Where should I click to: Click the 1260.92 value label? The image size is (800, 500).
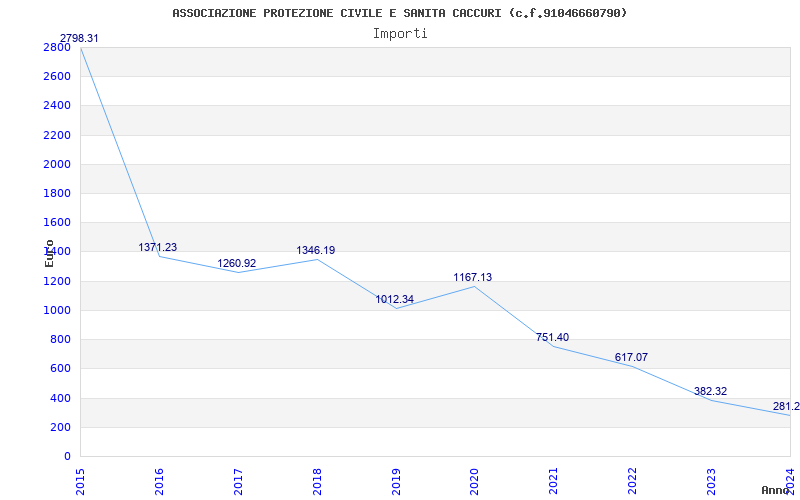click(x=237, y=264)
